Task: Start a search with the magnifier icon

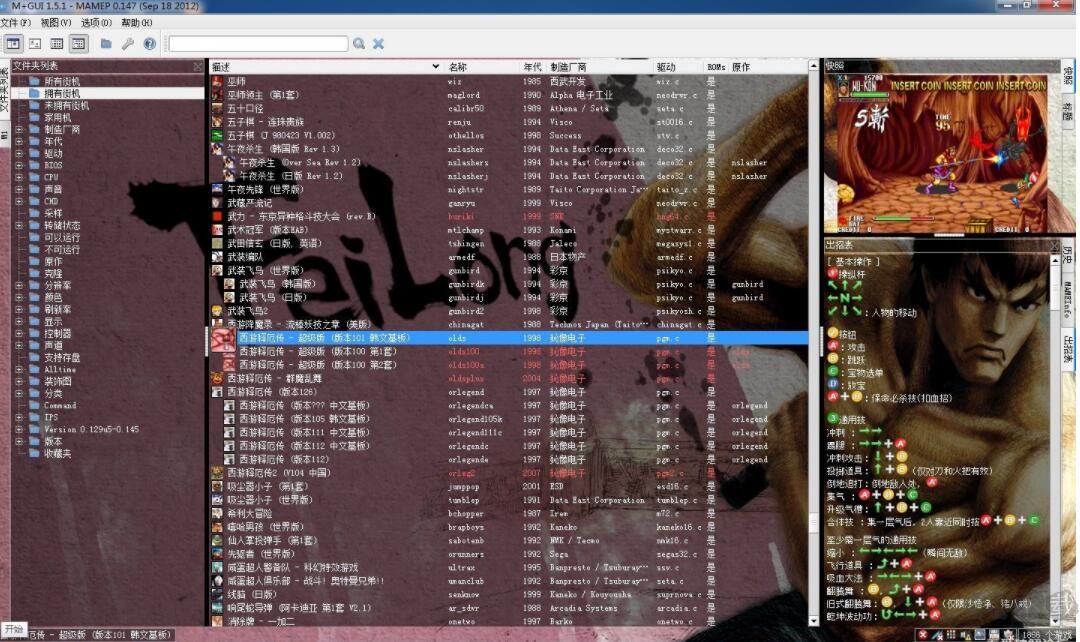Action: 358,43
